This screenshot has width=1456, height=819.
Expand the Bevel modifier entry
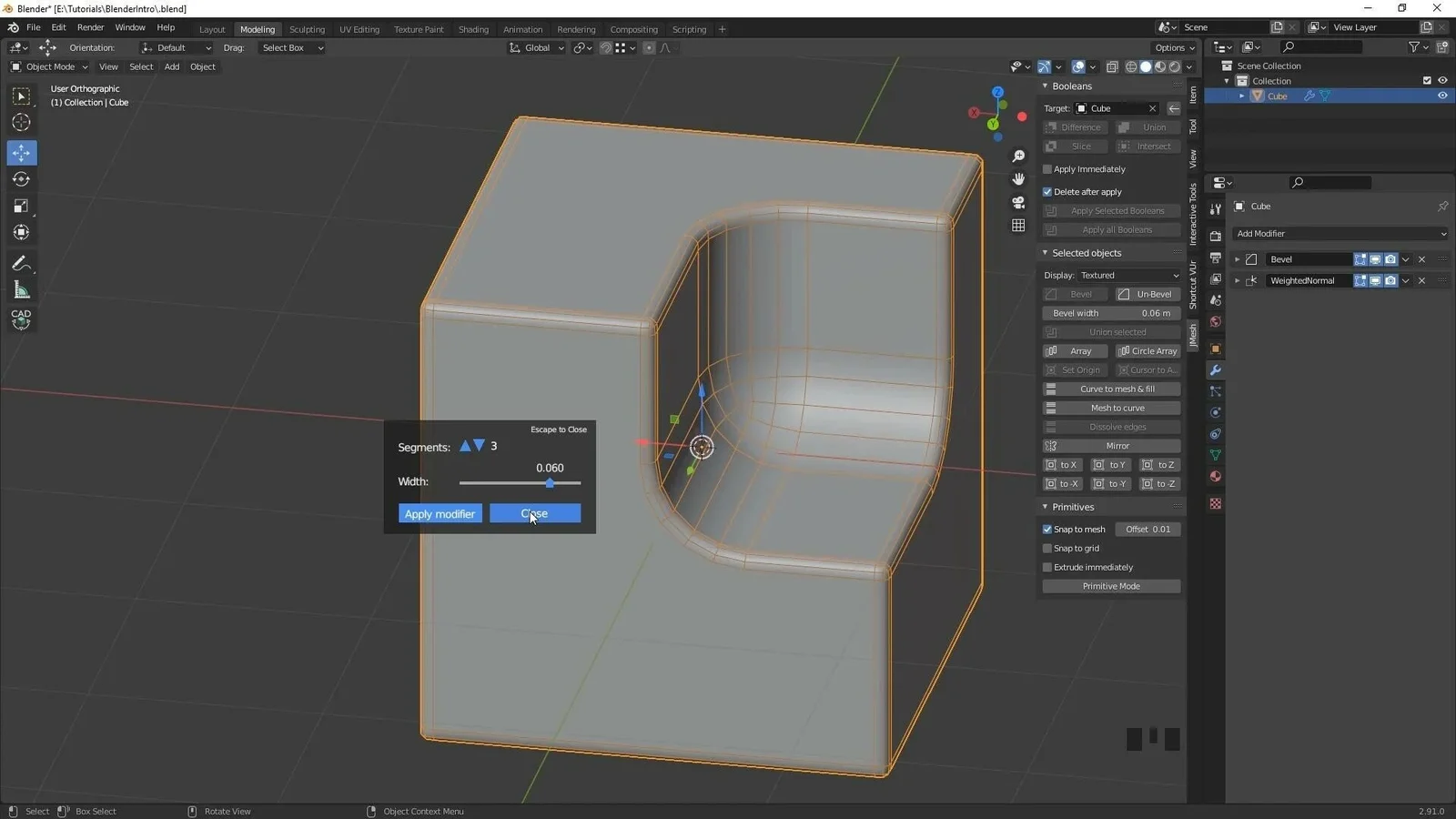tap(1238, 258)
